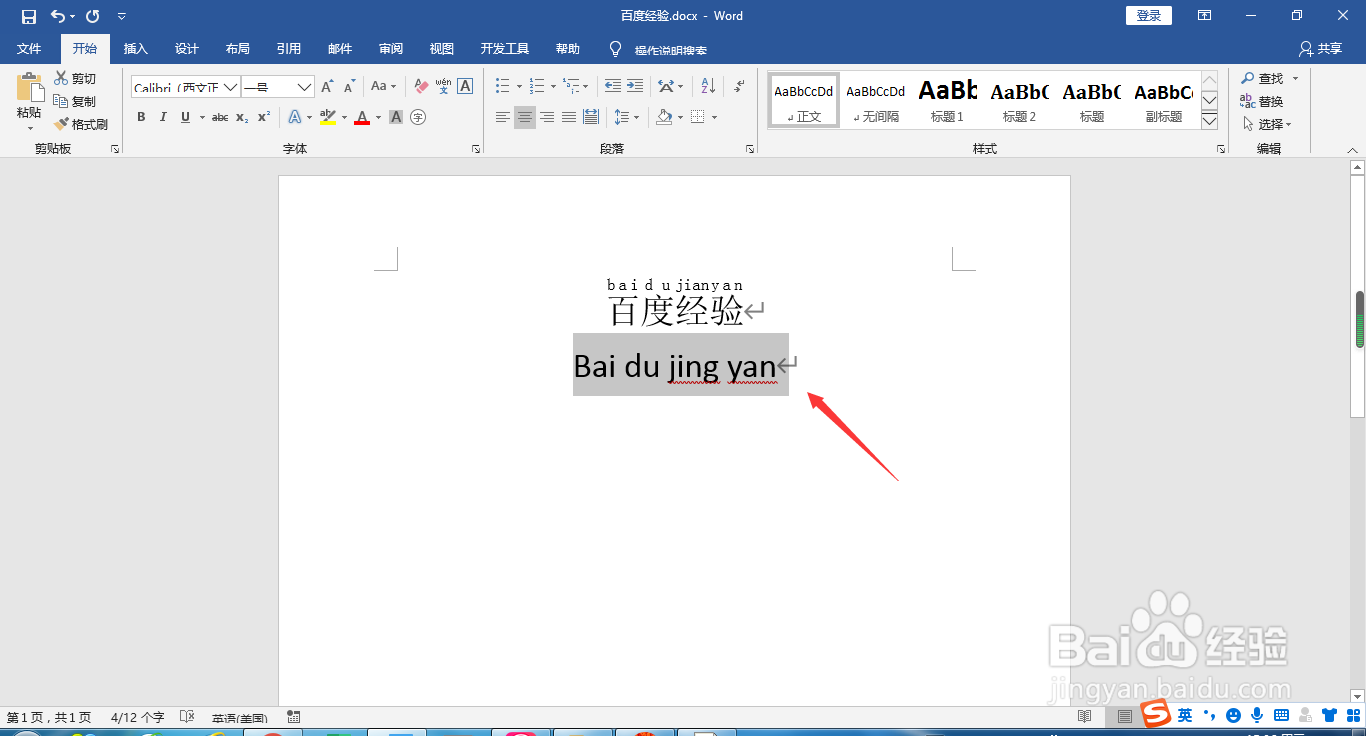Decrease font size with small A icon
The height and width of the screenshot is (736, 1366).
click(349, 87)
